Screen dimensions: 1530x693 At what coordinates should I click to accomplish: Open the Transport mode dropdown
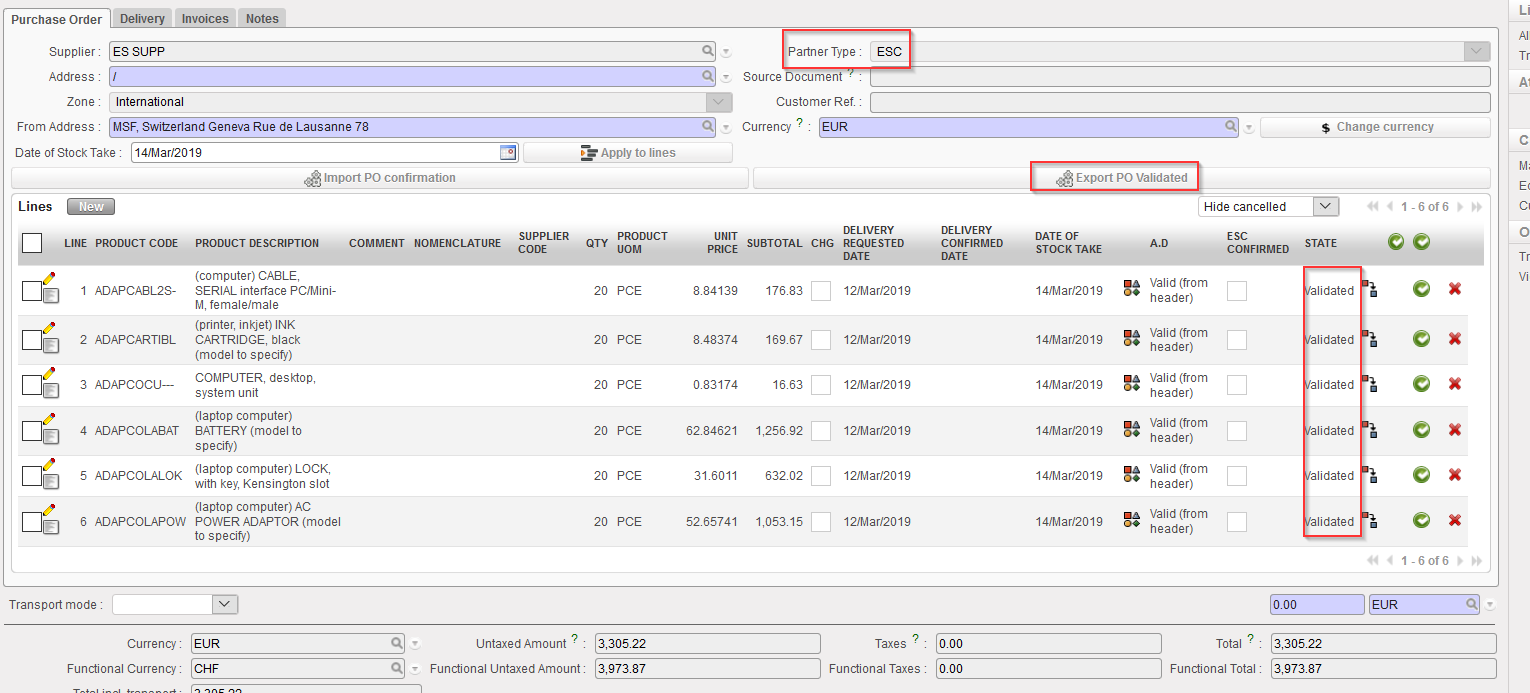(x=225, y=604)
